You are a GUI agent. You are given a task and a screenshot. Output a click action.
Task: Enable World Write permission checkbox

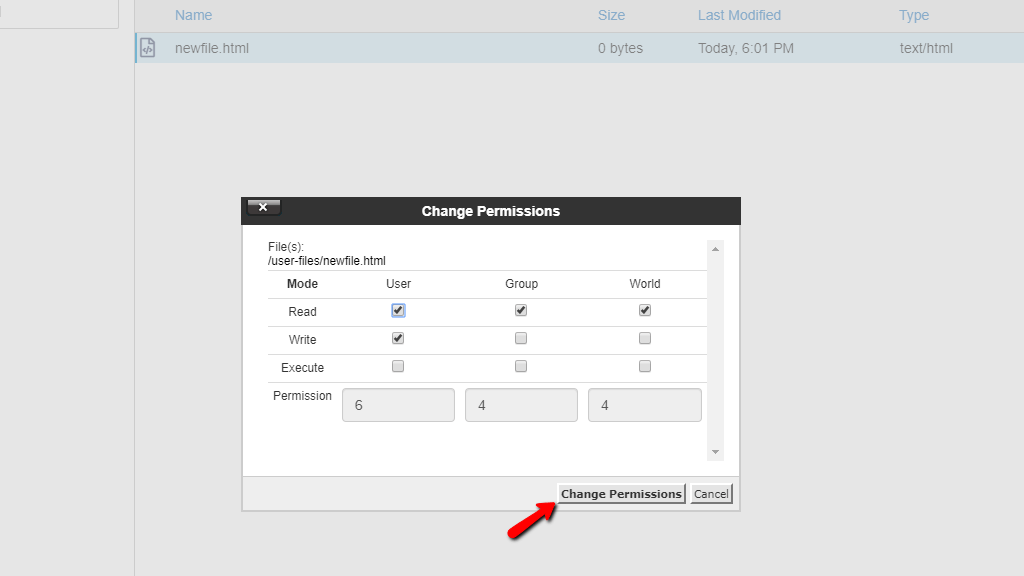[x=645, y=338]
